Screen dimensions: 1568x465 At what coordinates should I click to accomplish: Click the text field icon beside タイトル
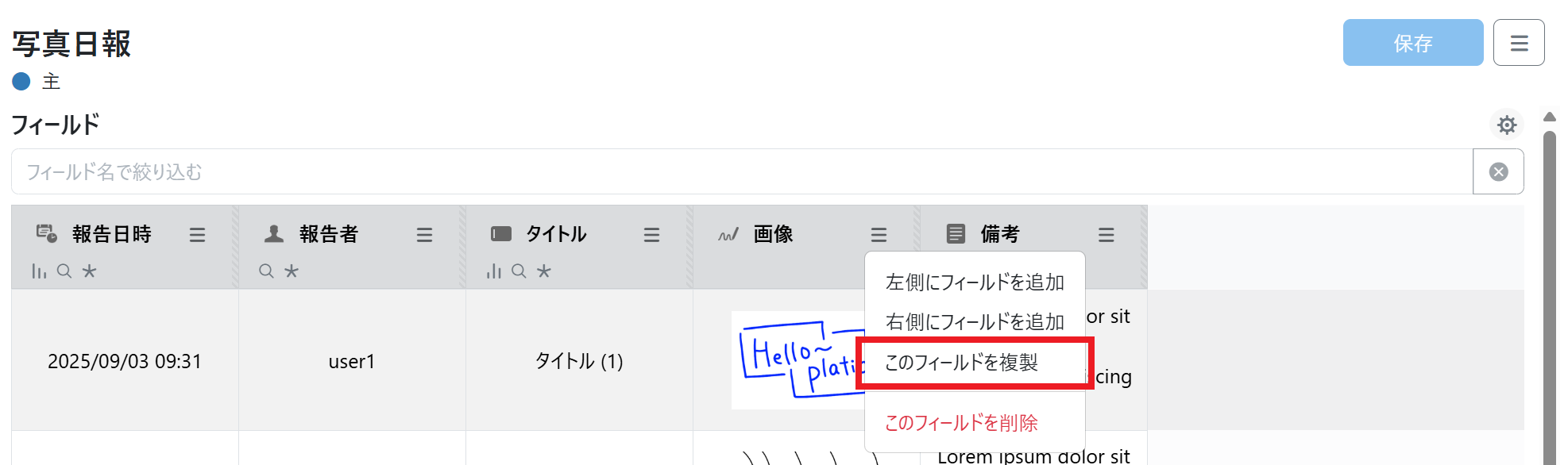(501, 233)
